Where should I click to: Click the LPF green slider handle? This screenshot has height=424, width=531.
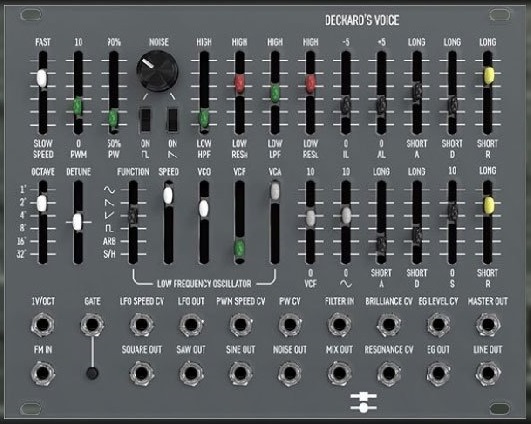click(275, 92)
